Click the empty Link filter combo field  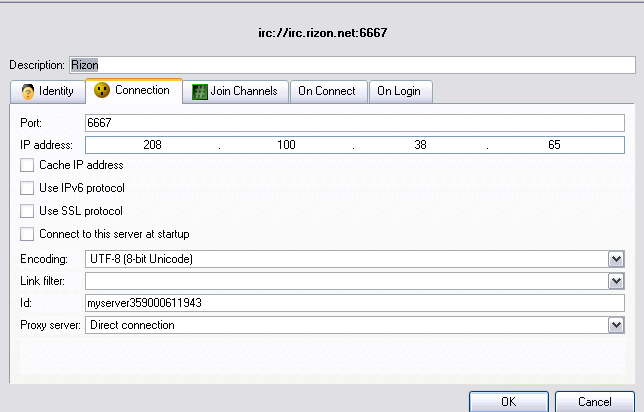point(355,281)
